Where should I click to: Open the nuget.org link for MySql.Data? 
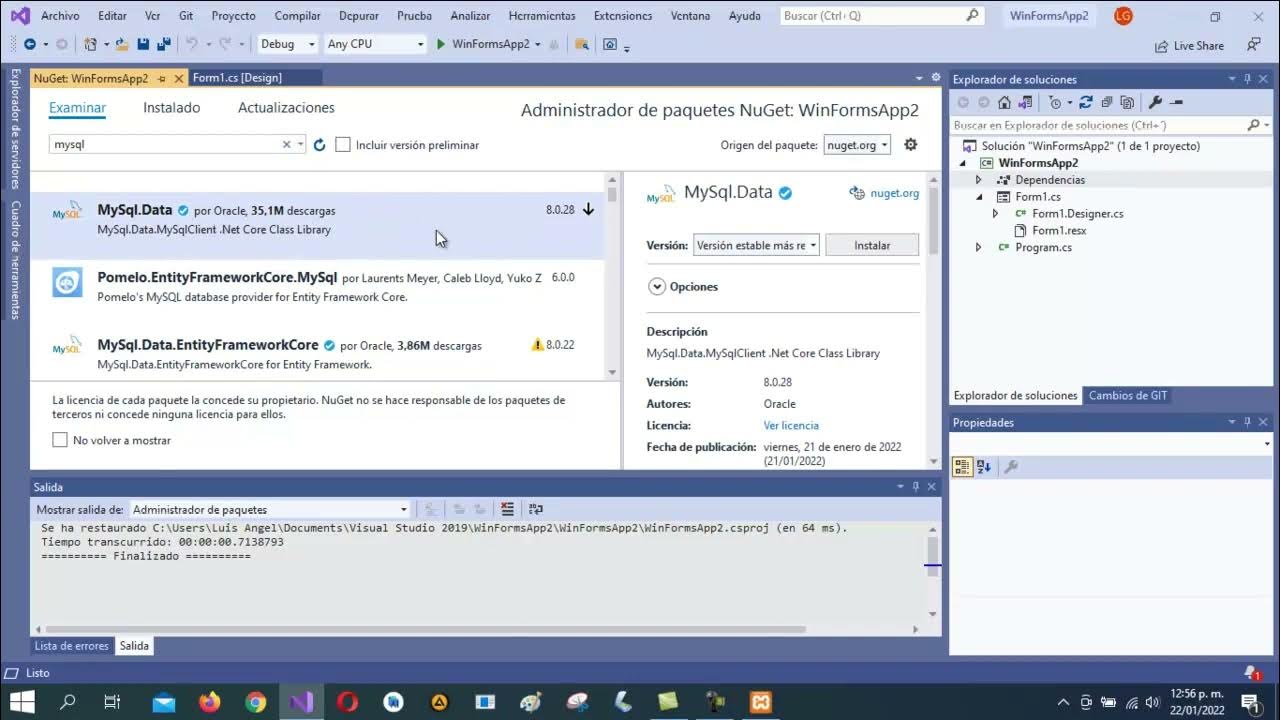894,193
